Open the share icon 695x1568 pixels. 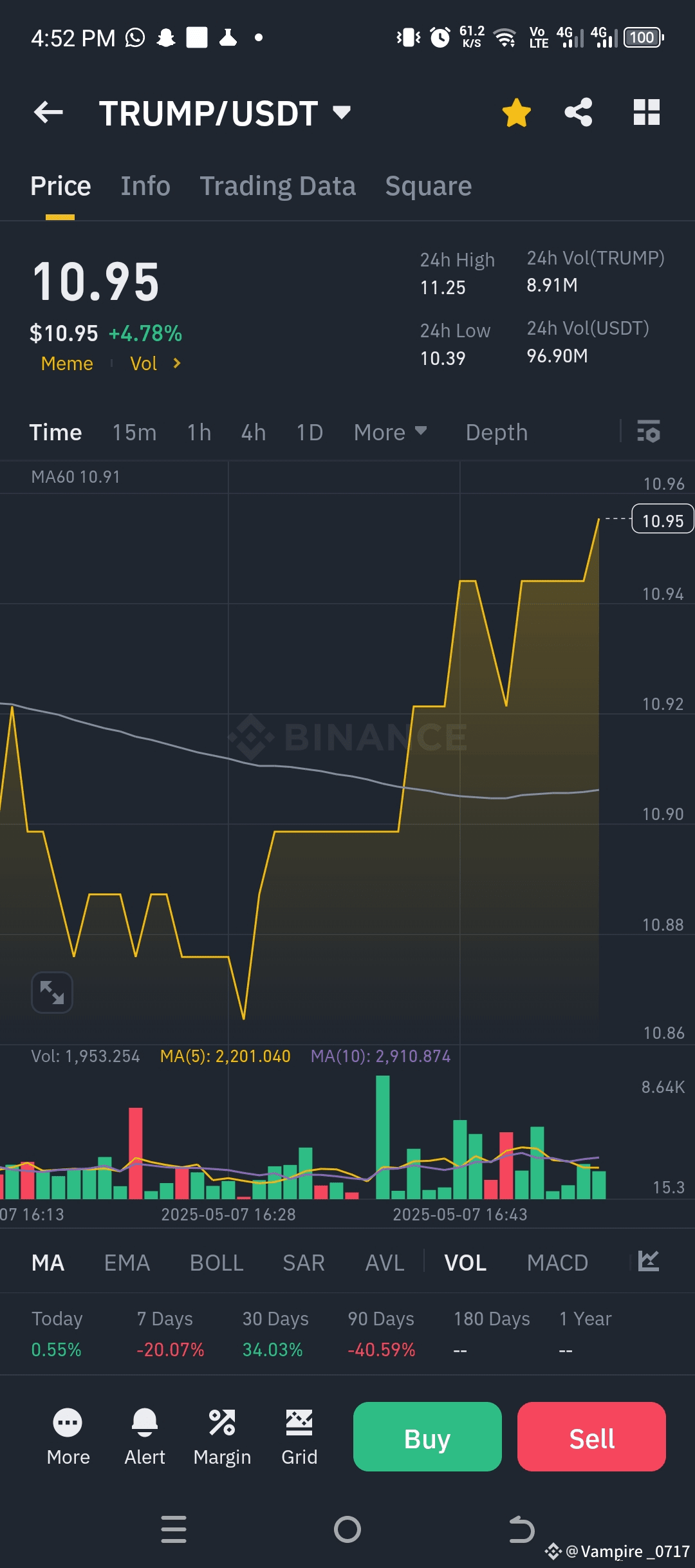(x=578, y=113)
